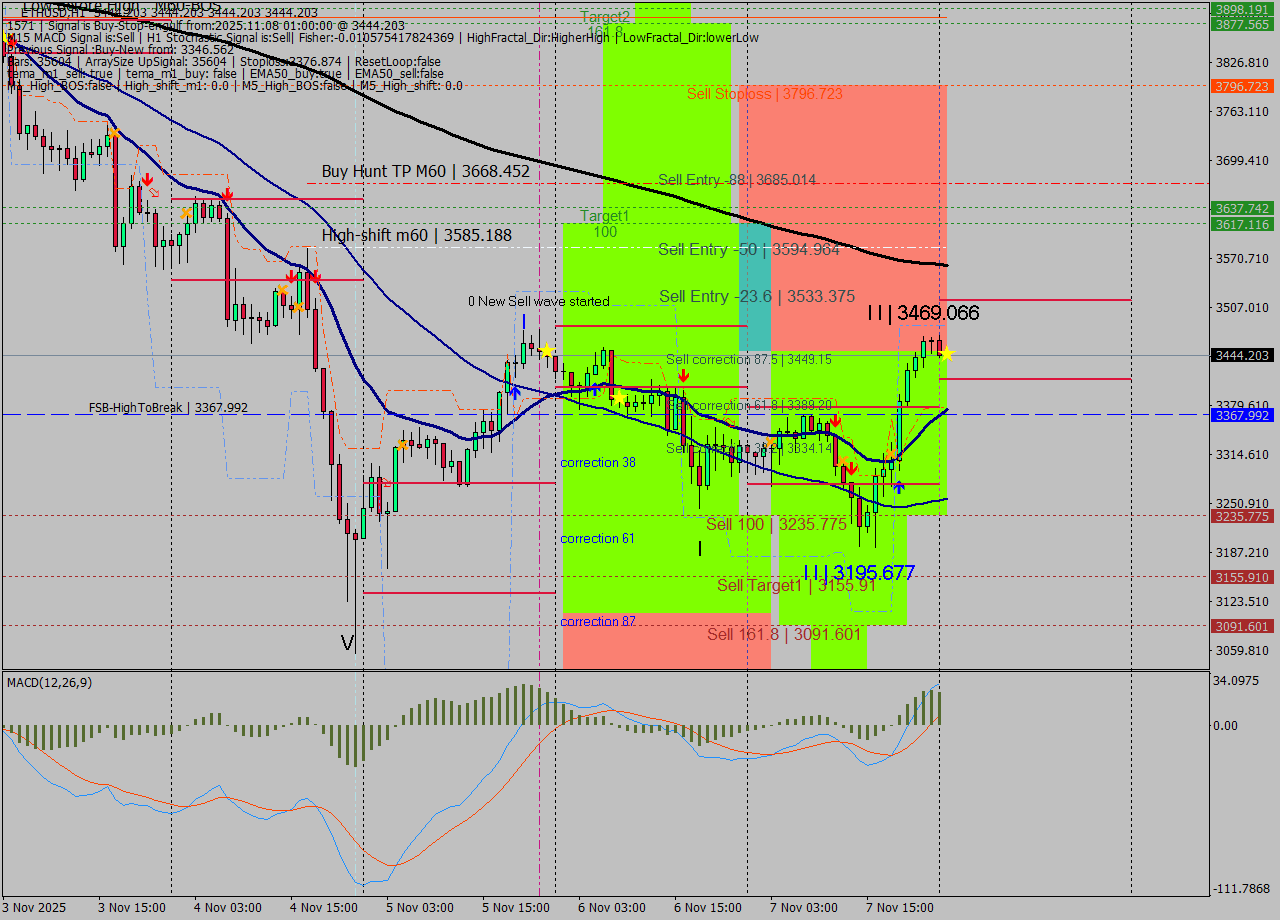This screenshot has width=1280, height=920.
Task: Click the black 'I I | 3469.066' wave label
Action: [923, 313]
